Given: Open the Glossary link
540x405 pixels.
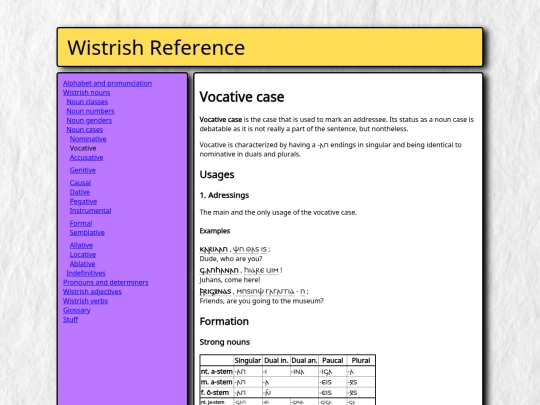Looking at the screenshot, I should 76,311.
